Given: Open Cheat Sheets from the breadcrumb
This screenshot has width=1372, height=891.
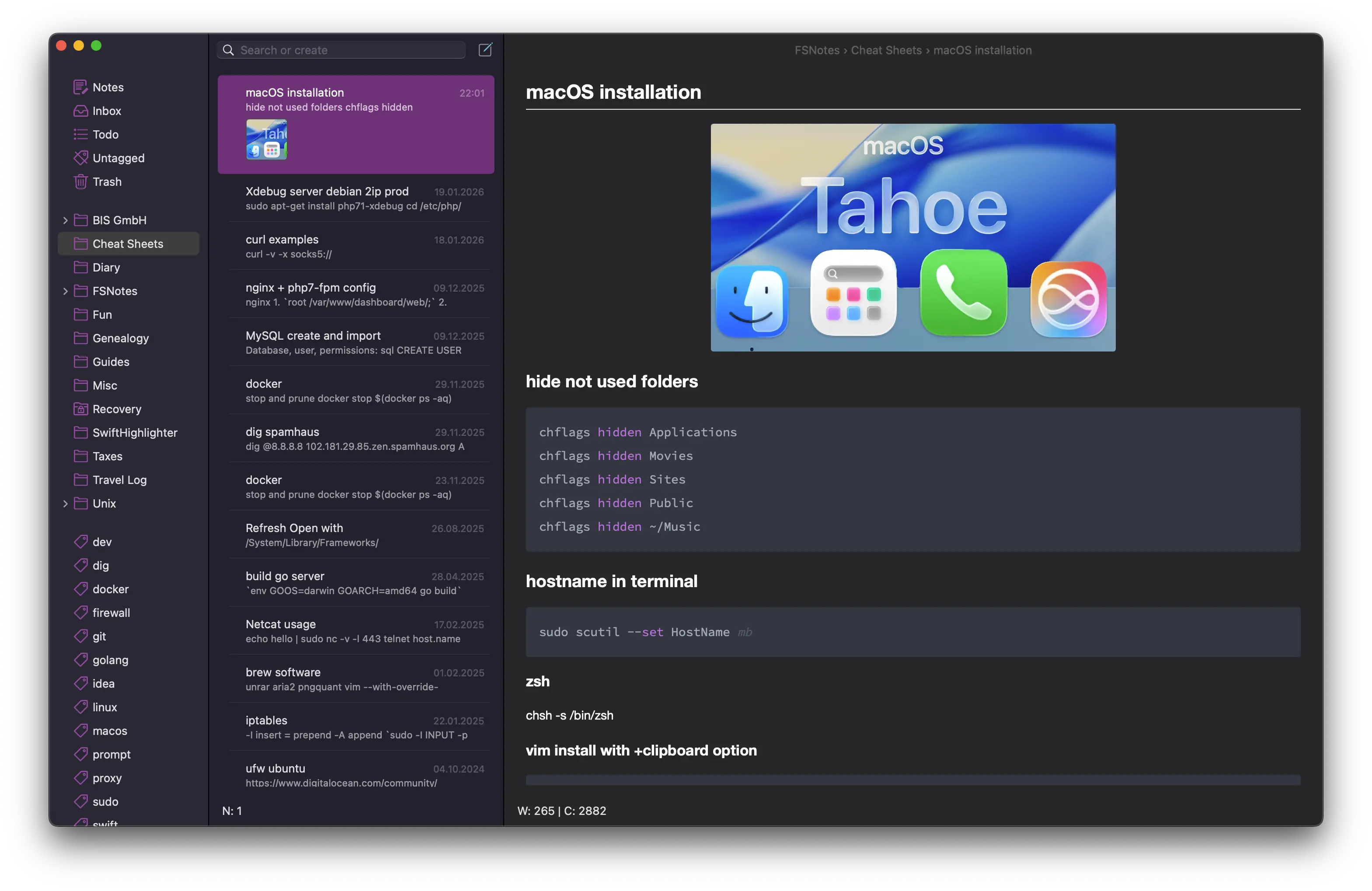Looking at the screenshot, I should [887, 50].
